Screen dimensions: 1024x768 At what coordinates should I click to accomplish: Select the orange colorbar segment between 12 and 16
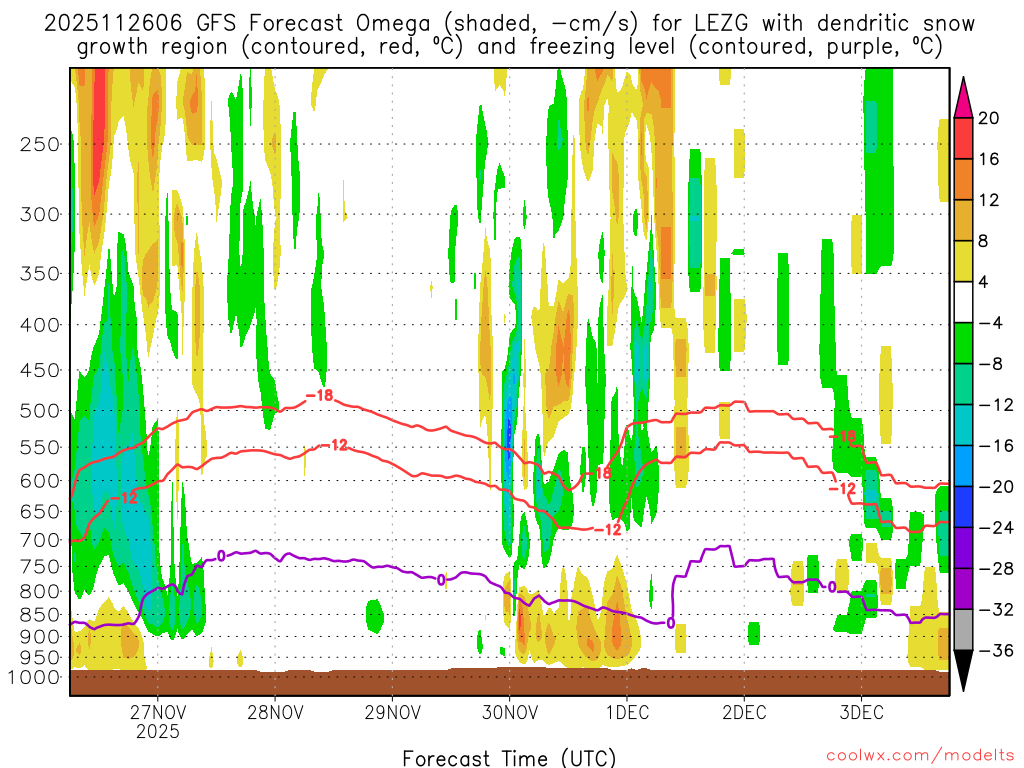[964, 179]
